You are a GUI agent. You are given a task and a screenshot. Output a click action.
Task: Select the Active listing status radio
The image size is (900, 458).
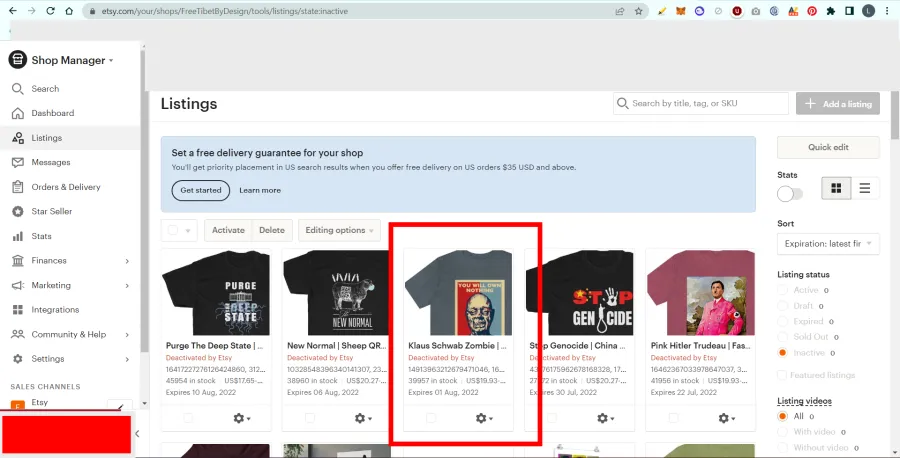coord(782,290)
